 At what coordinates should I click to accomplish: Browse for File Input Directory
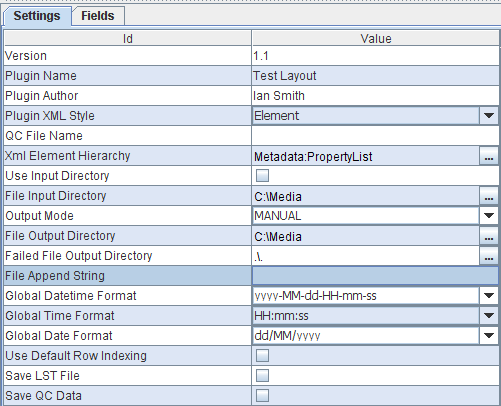489,196
